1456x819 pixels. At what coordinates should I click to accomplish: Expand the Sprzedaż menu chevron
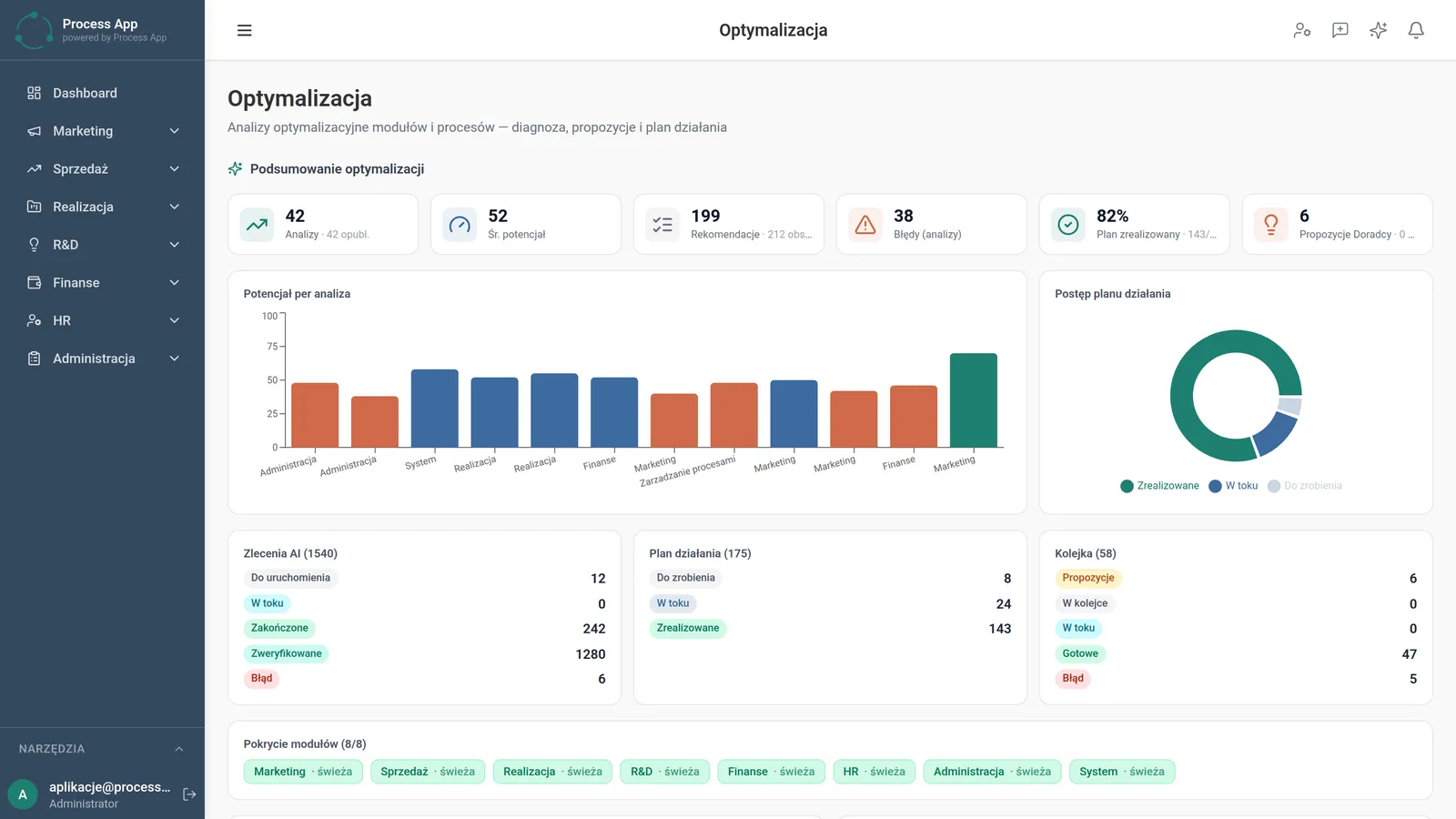[175, 169]
